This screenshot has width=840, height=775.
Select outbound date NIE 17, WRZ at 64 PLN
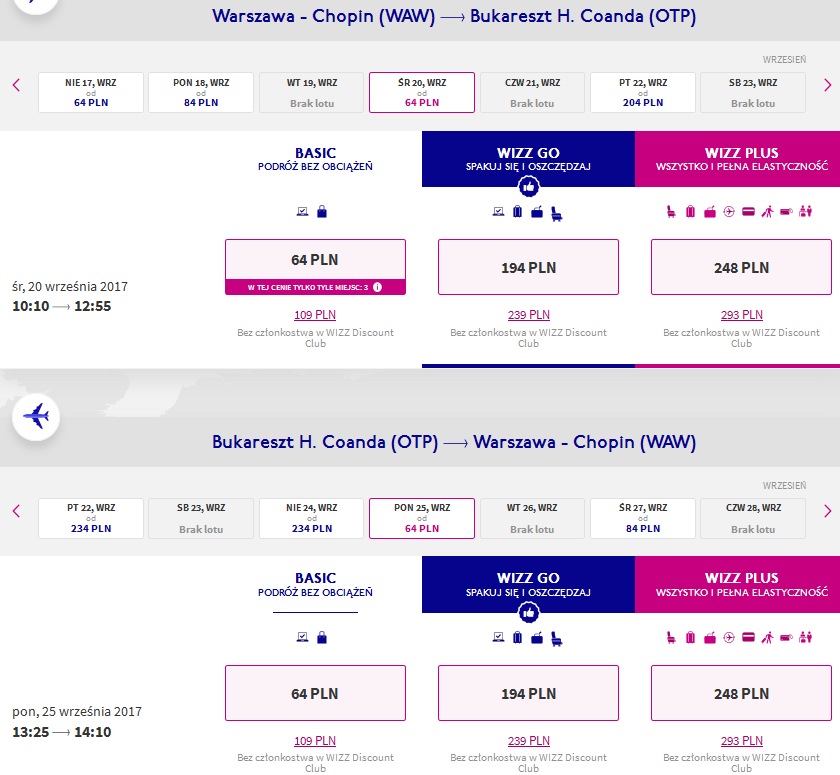pyautogui.click(x=91, y=93)
